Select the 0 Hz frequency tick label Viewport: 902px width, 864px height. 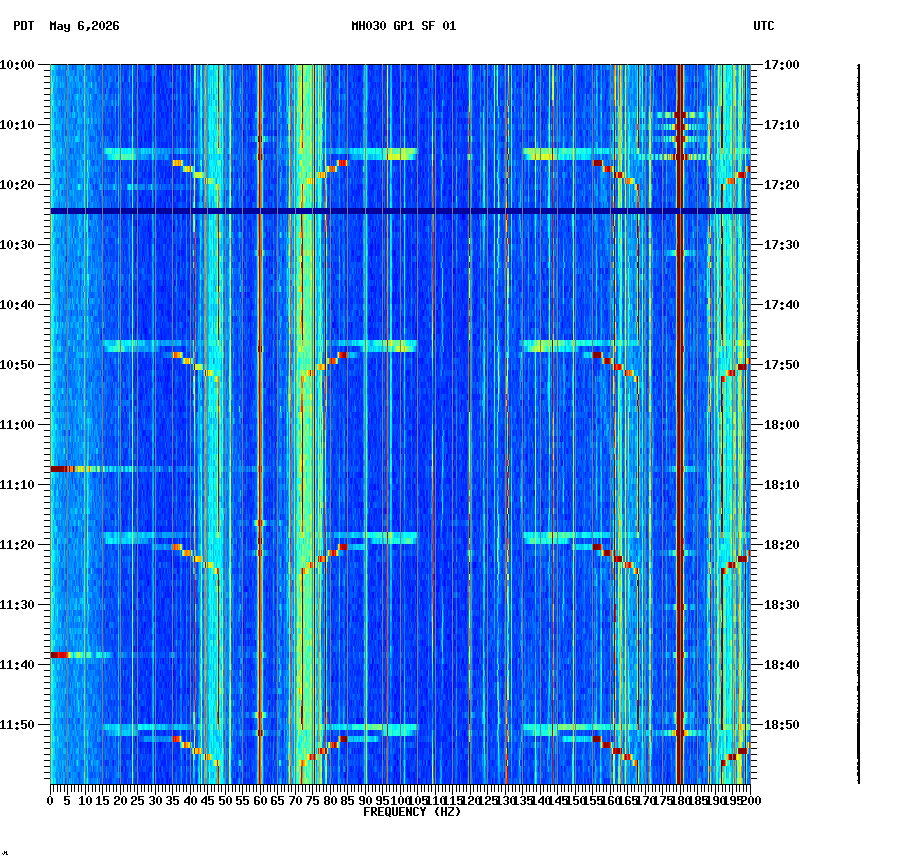click(x=51, y=801)
